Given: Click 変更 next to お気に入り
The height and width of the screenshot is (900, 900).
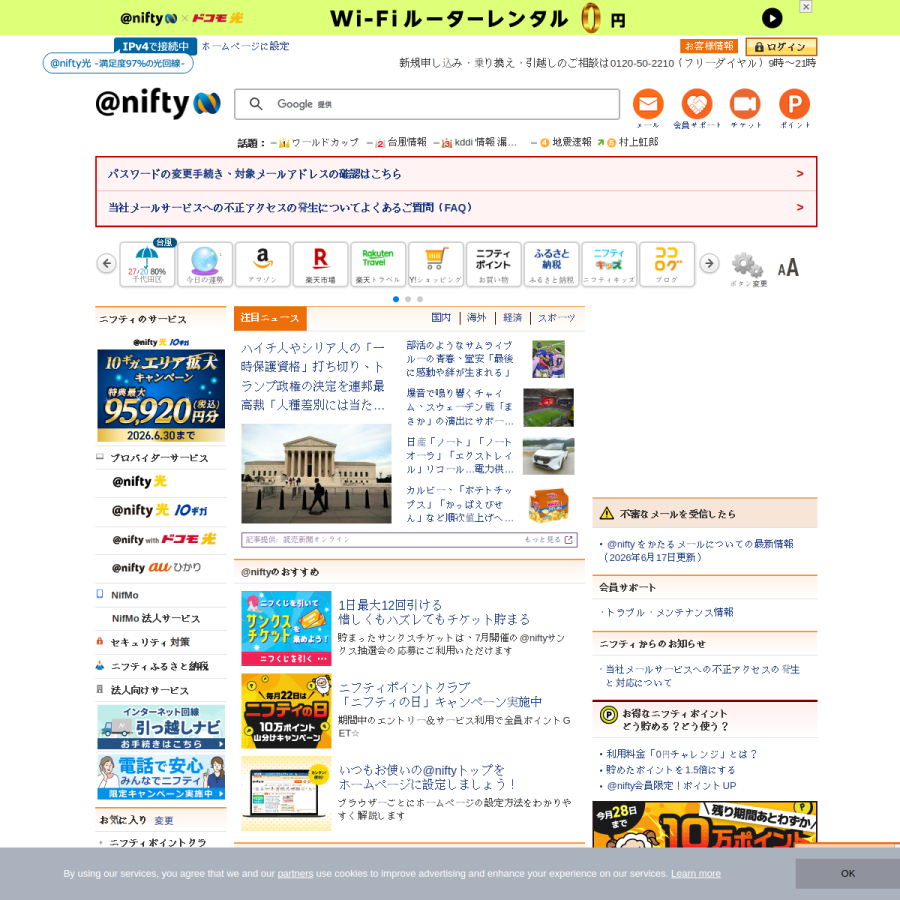Looking at the screenshot, I should pyautogui.click(x=164, y=821).
